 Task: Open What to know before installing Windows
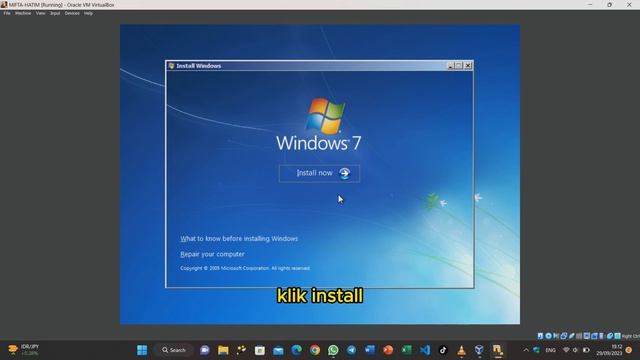click(239, 239)
